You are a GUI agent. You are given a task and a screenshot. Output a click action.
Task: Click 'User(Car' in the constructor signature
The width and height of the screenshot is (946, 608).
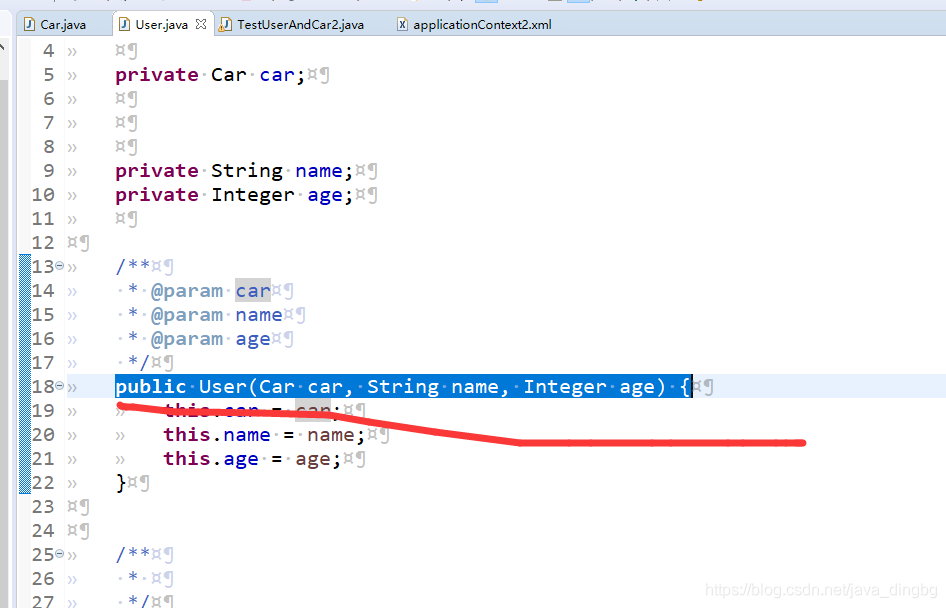[x=247, y=387]
